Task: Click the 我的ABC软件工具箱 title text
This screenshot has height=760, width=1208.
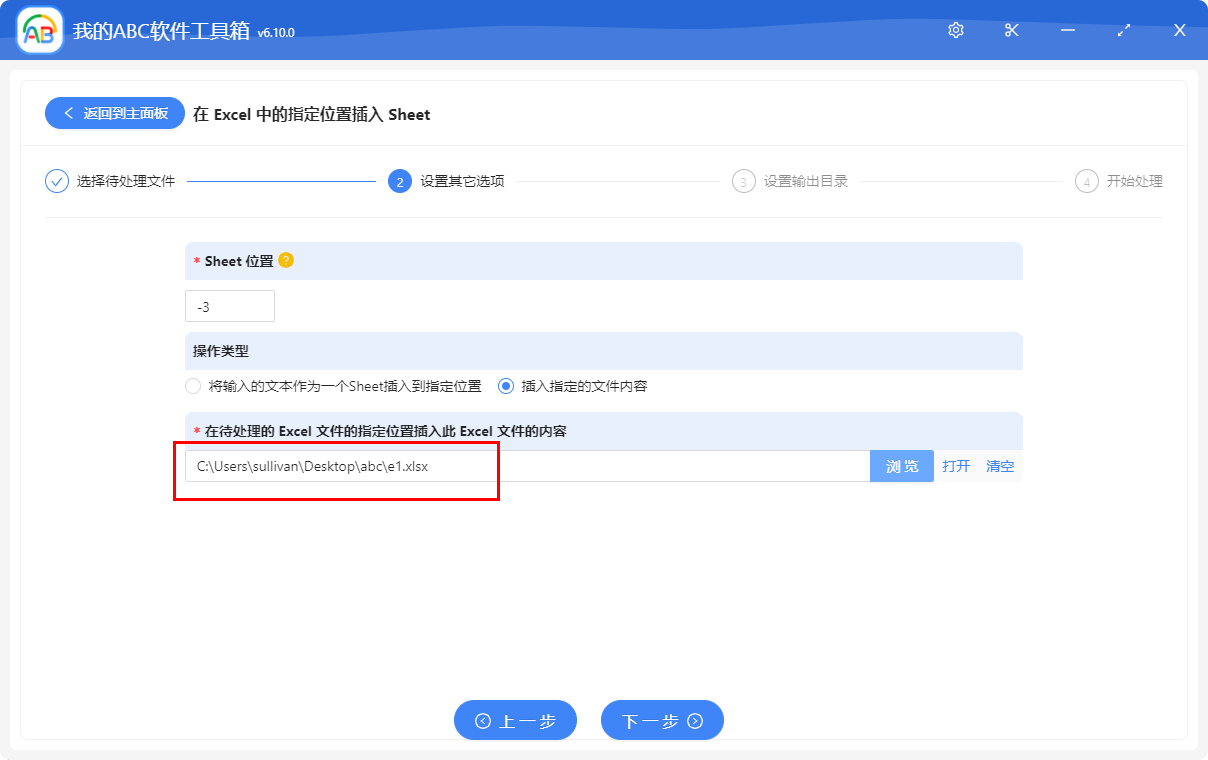Action: [161, 31]
